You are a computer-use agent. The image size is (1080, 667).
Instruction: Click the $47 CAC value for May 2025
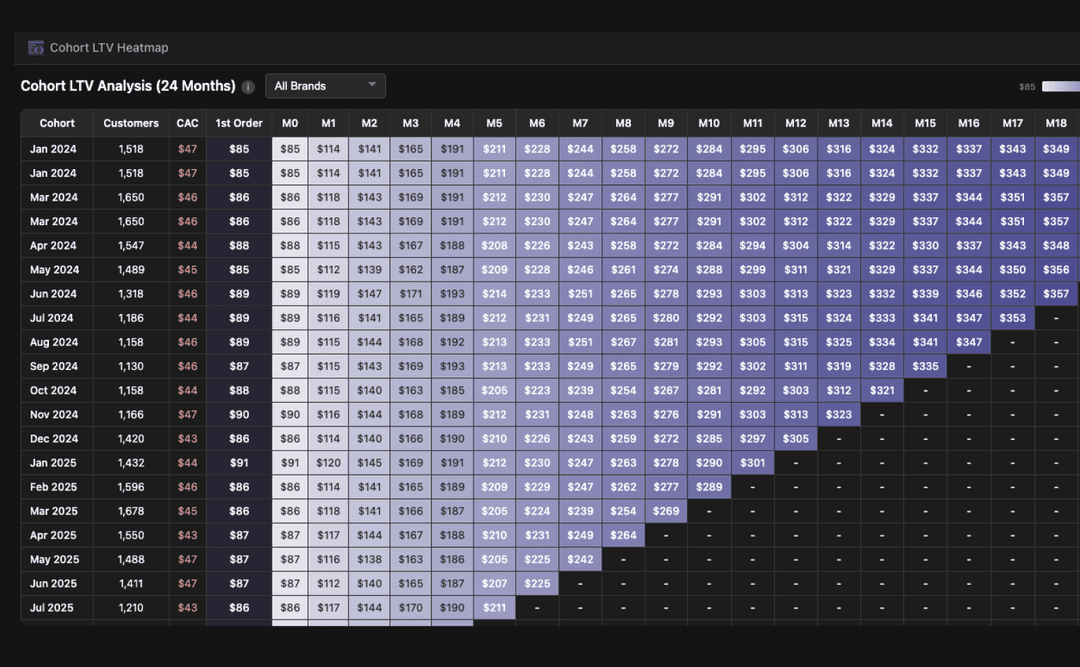click(x=187, y=559)
